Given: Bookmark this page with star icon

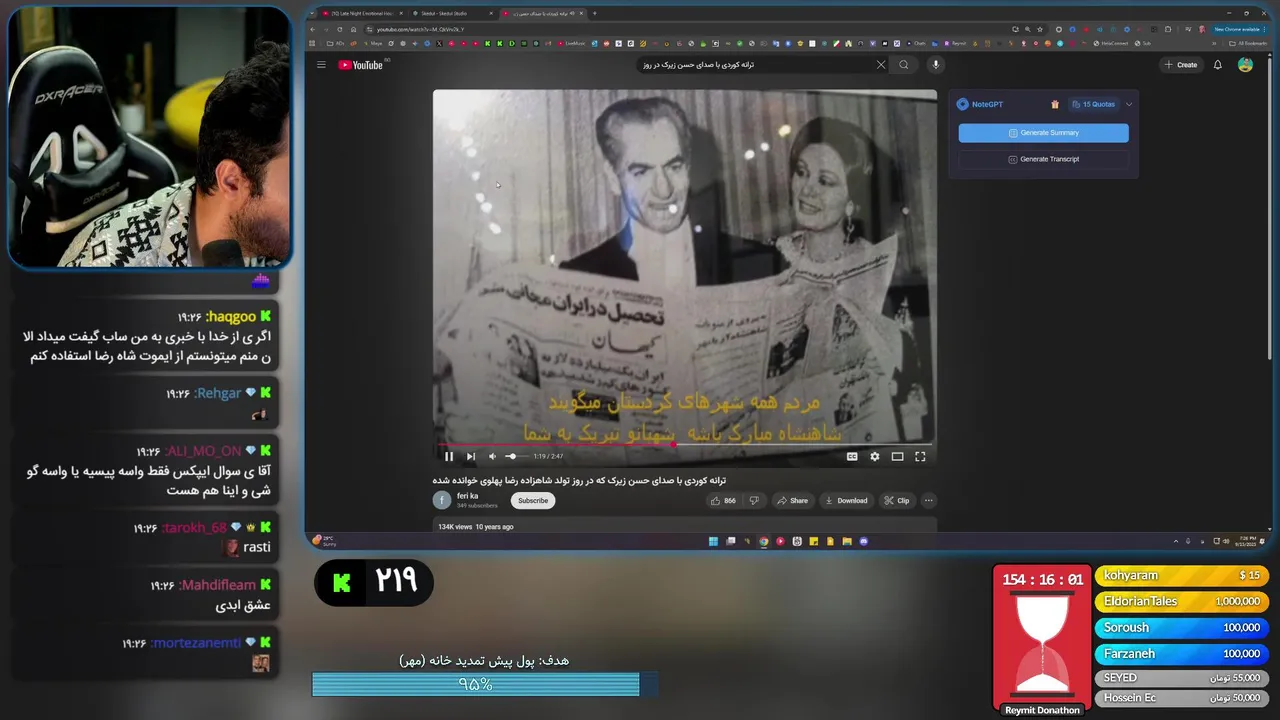Looking at the screenshot, I should pyautogui.click(x=1038, y=29).
